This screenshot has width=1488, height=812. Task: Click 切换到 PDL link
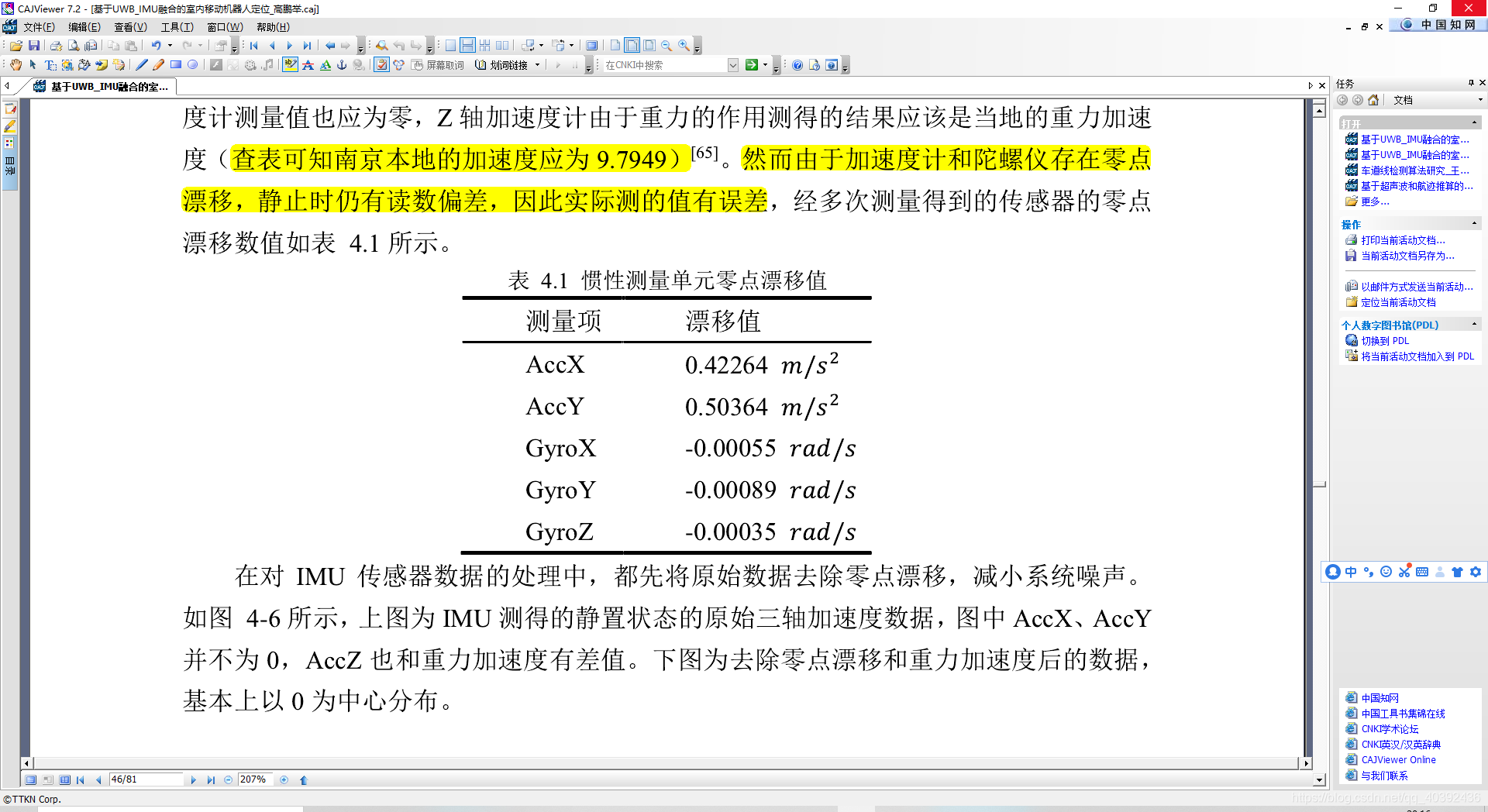click(1385, 341)
